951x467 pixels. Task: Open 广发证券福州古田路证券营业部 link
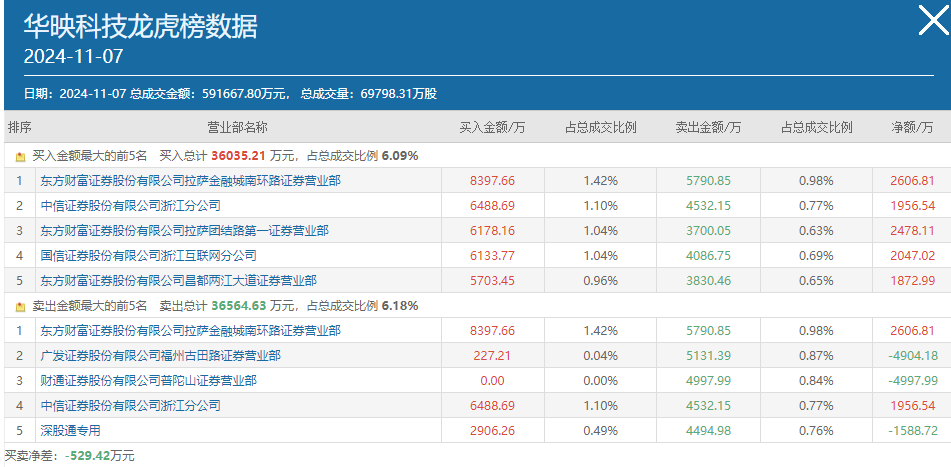point(161,355)
